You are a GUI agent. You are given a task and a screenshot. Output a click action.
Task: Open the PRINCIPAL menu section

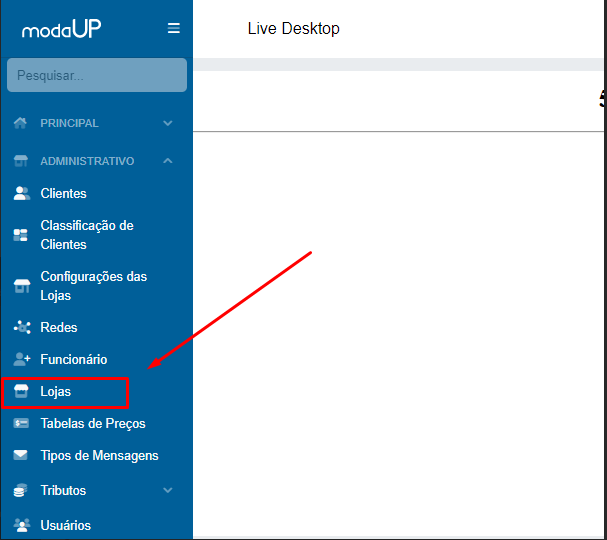69,123
